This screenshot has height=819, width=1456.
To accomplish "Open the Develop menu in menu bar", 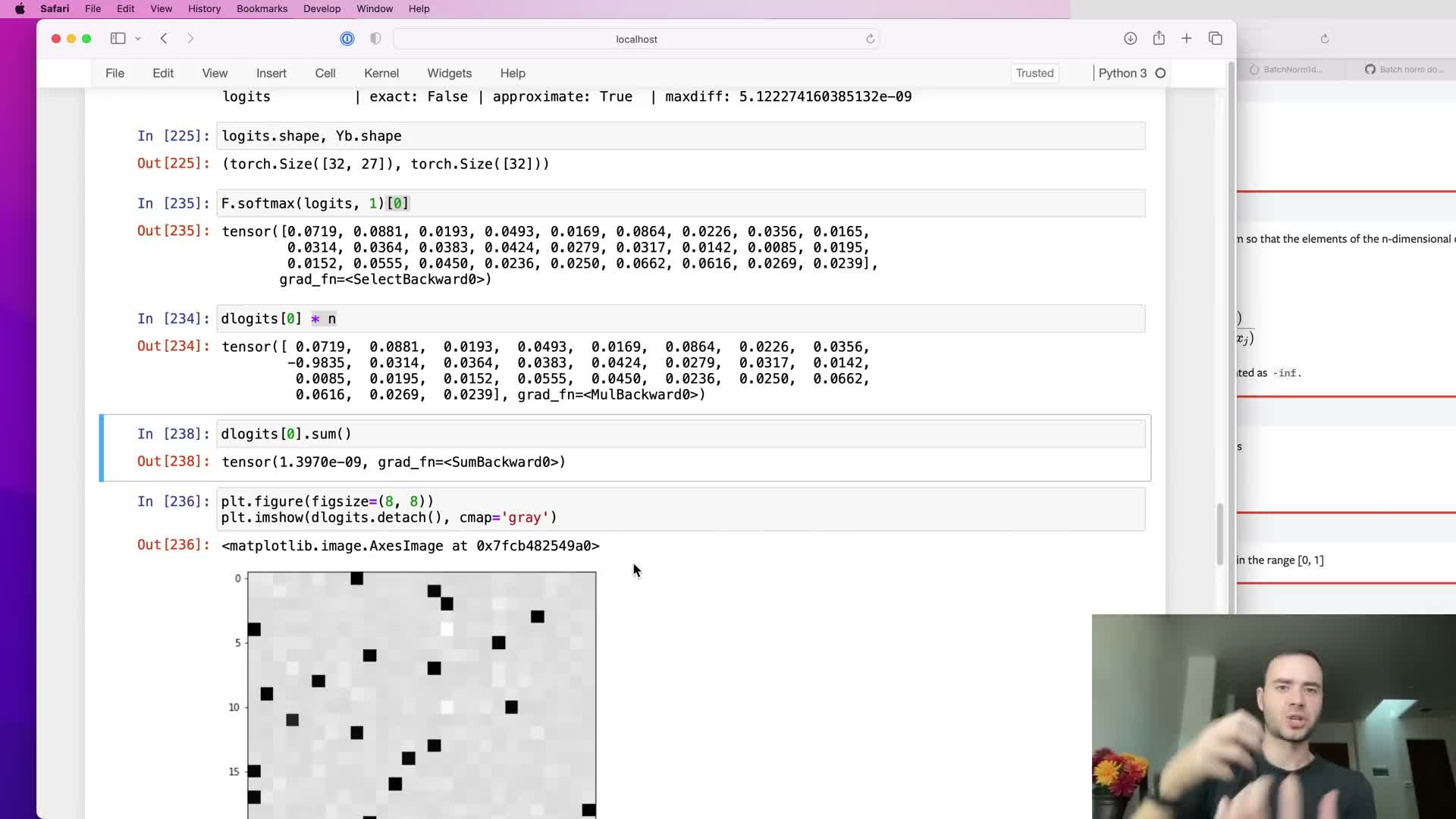I will tap(322, 9).
